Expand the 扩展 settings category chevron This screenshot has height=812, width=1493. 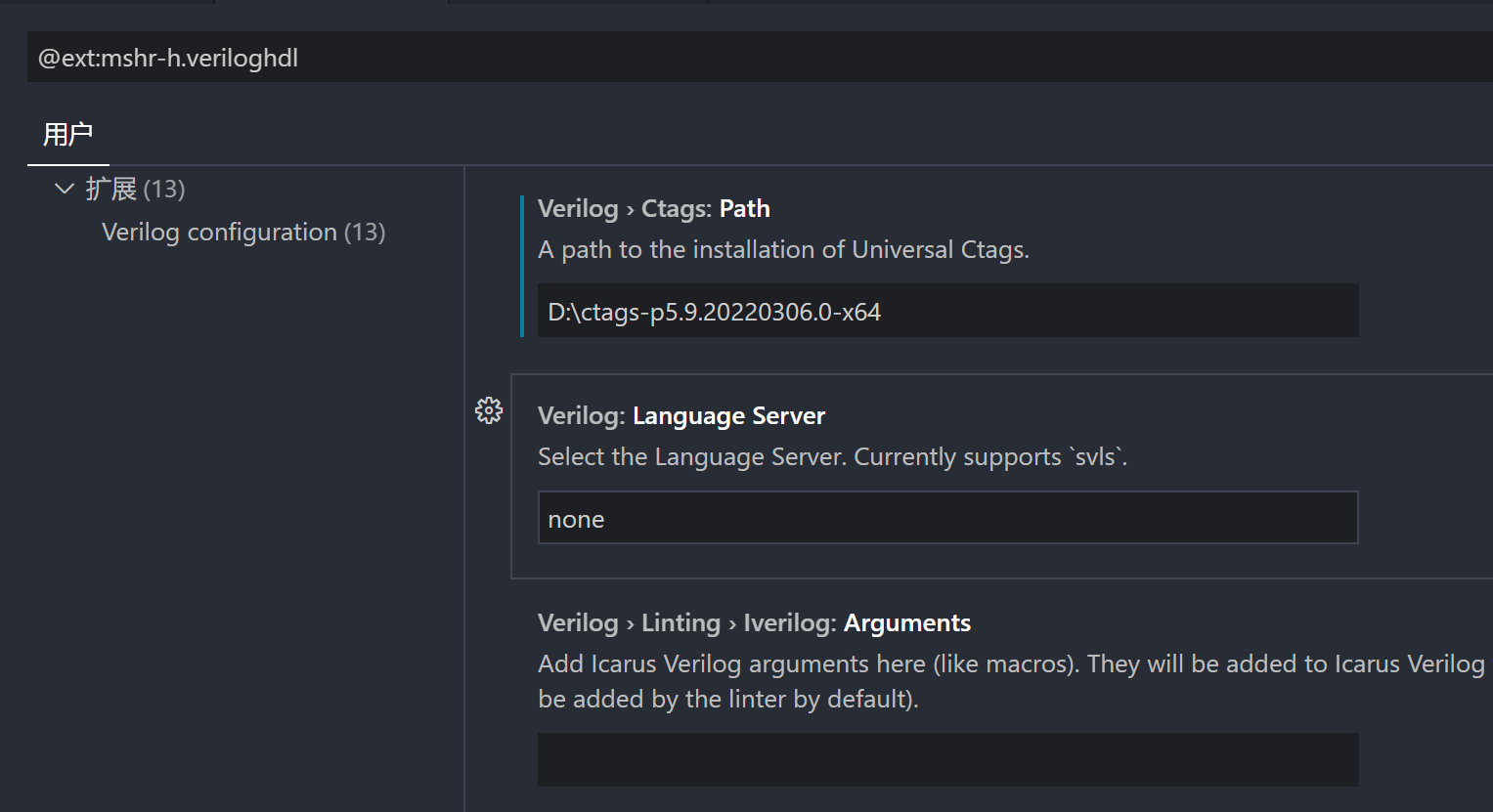pyautogui.click(x=64, y=188)
